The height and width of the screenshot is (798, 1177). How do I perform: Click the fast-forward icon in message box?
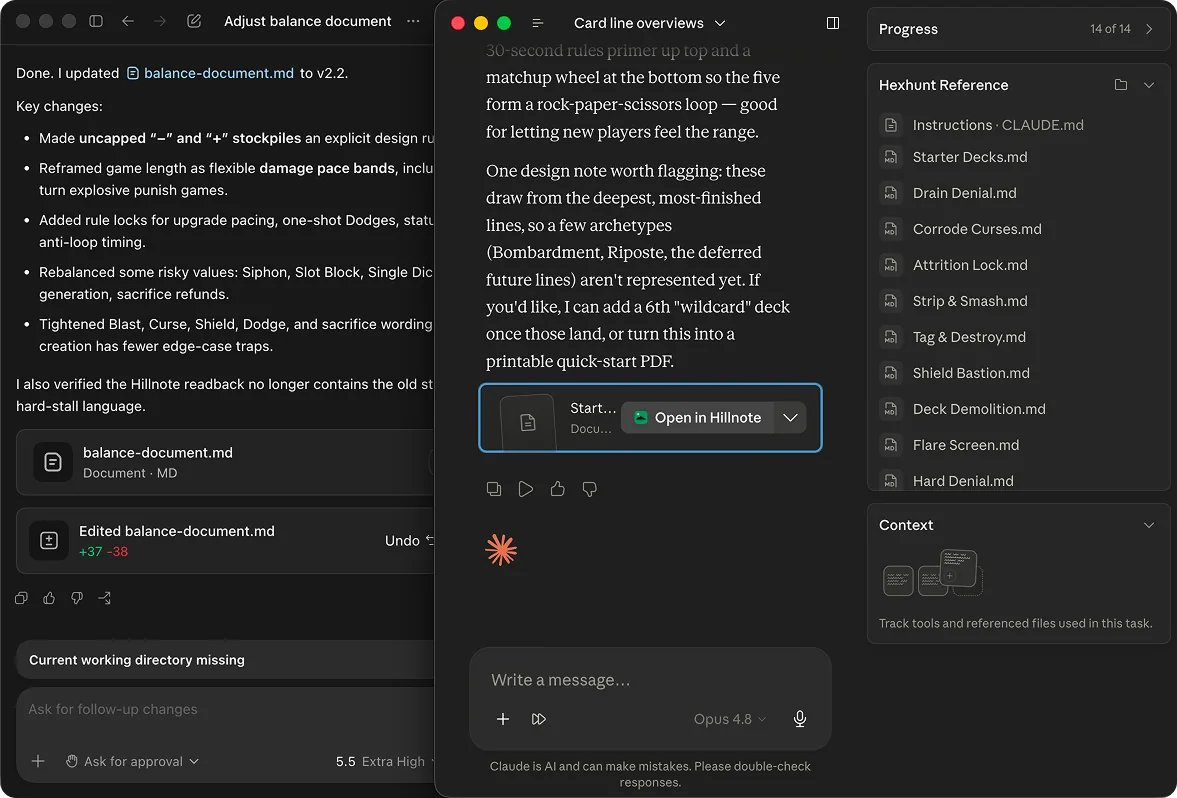coord(538,719)
